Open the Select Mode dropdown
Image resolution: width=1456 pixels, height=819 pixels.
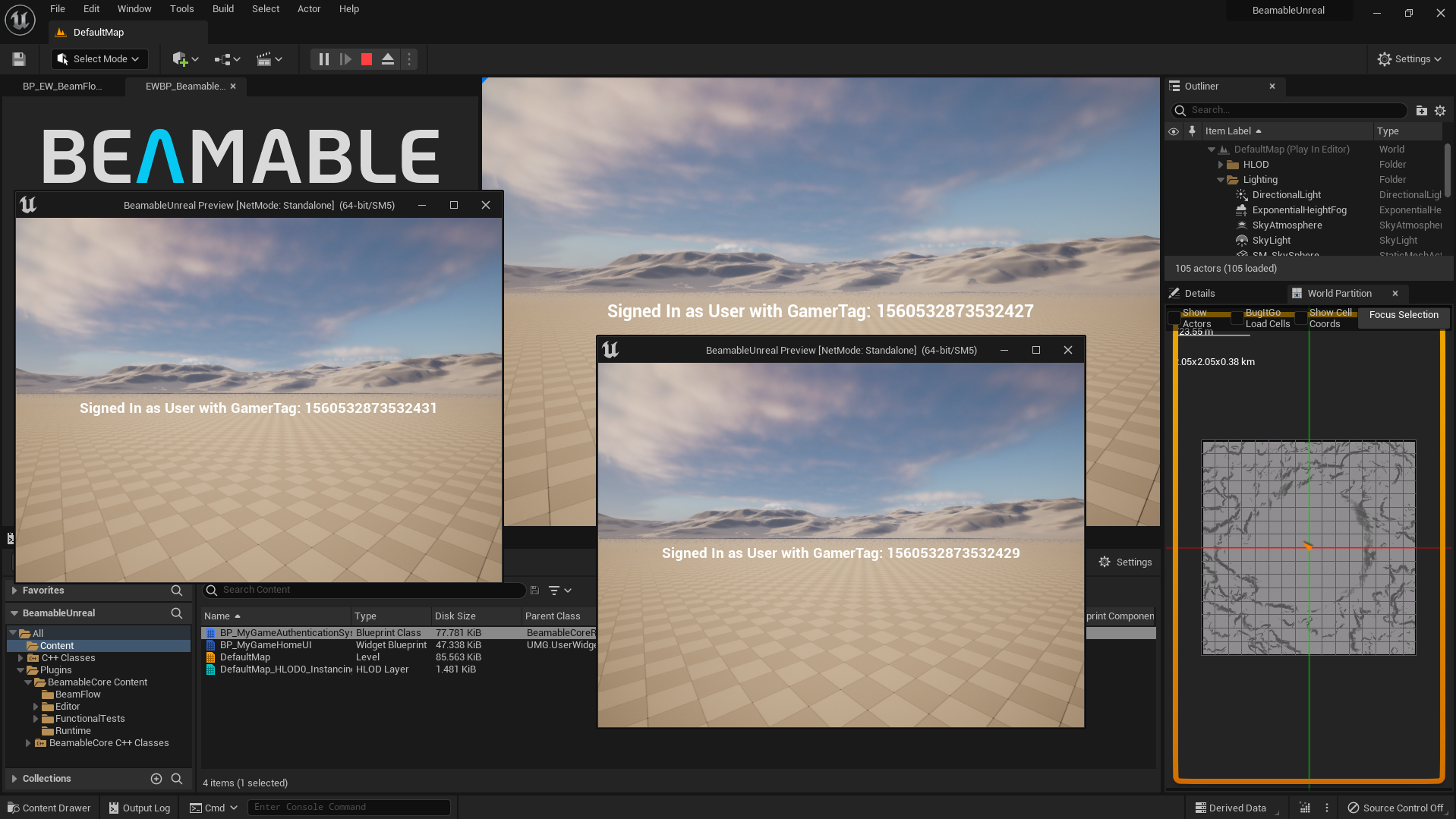coord(99,58)
